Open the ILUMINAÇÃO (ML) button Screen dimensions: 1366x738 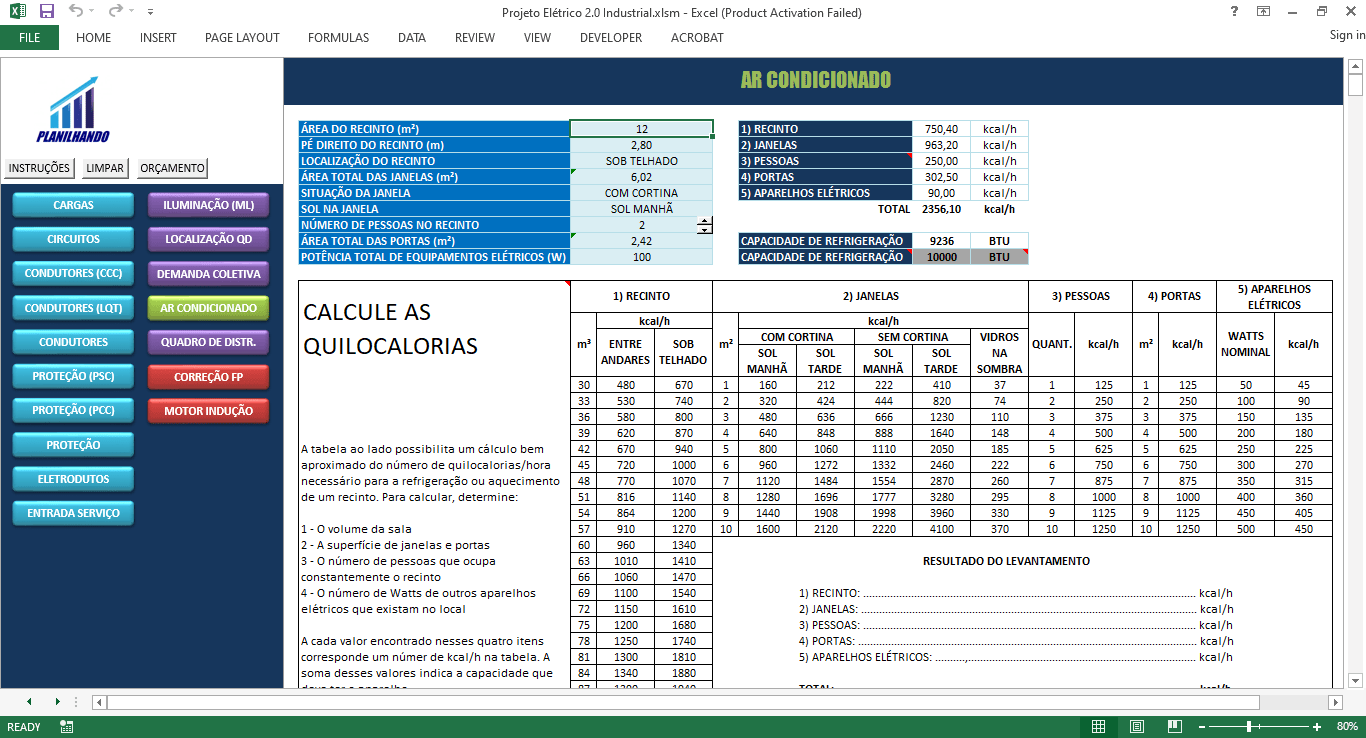click(x=209, y=205)
